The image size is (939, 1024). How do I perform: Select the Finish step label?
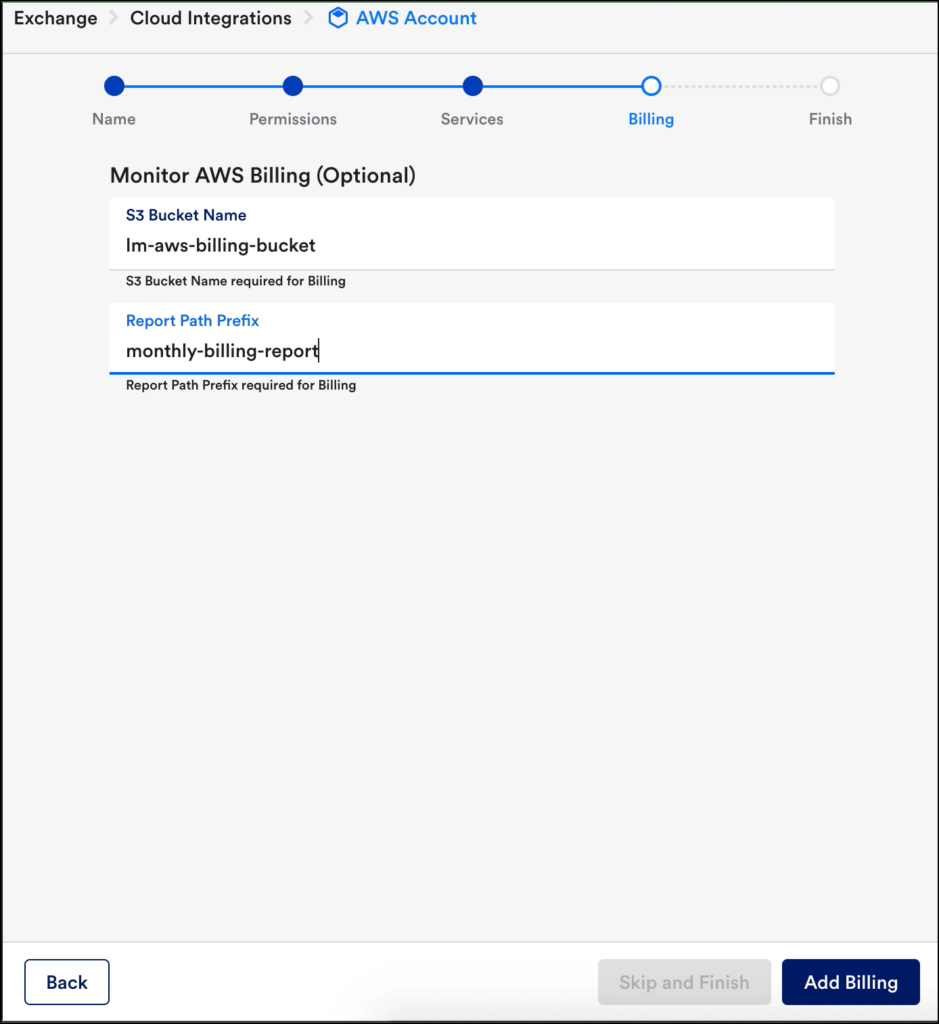click(830, 119)
